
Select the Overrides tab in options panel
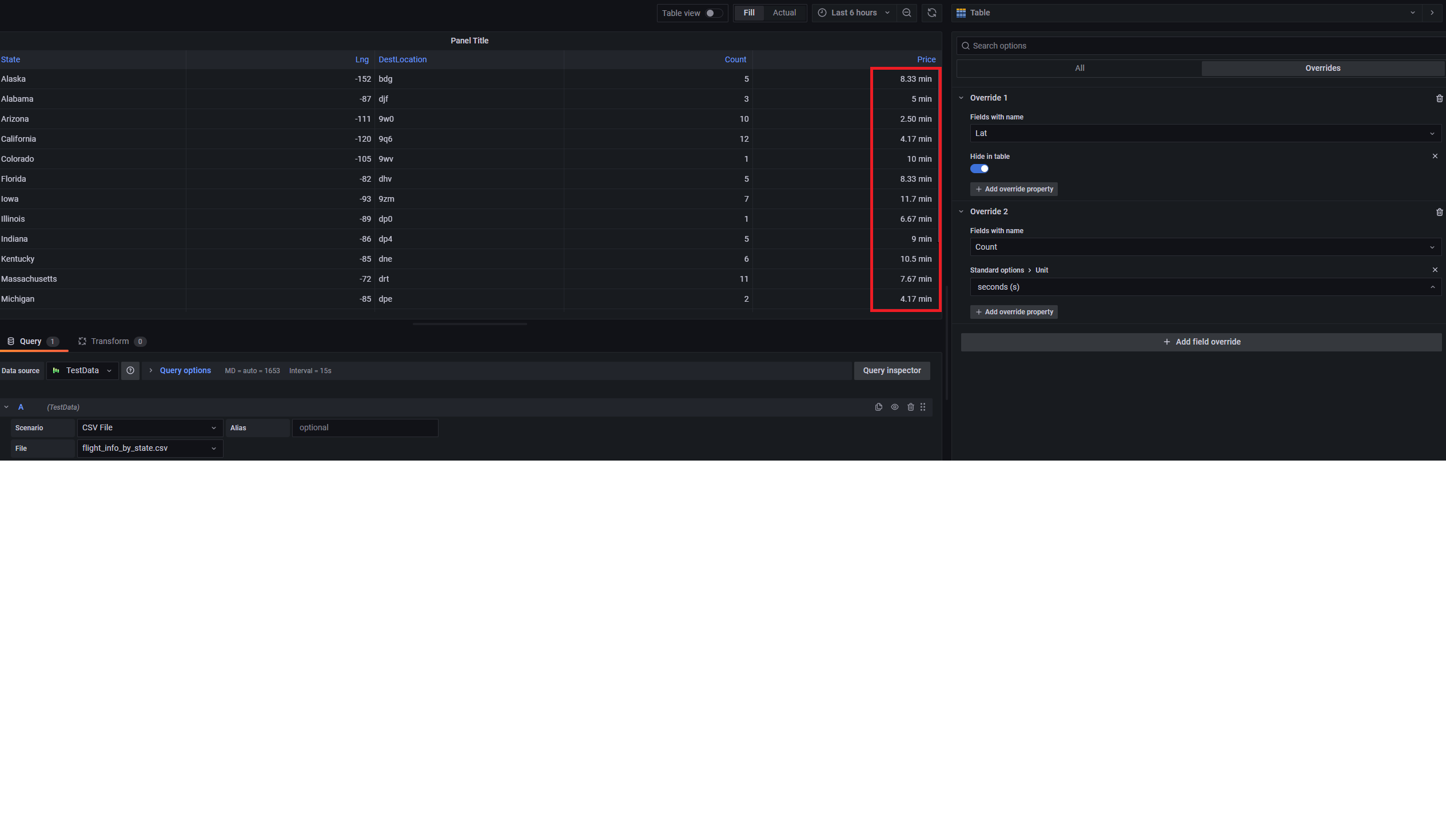pyautogui.click(x=1322, y=67)
